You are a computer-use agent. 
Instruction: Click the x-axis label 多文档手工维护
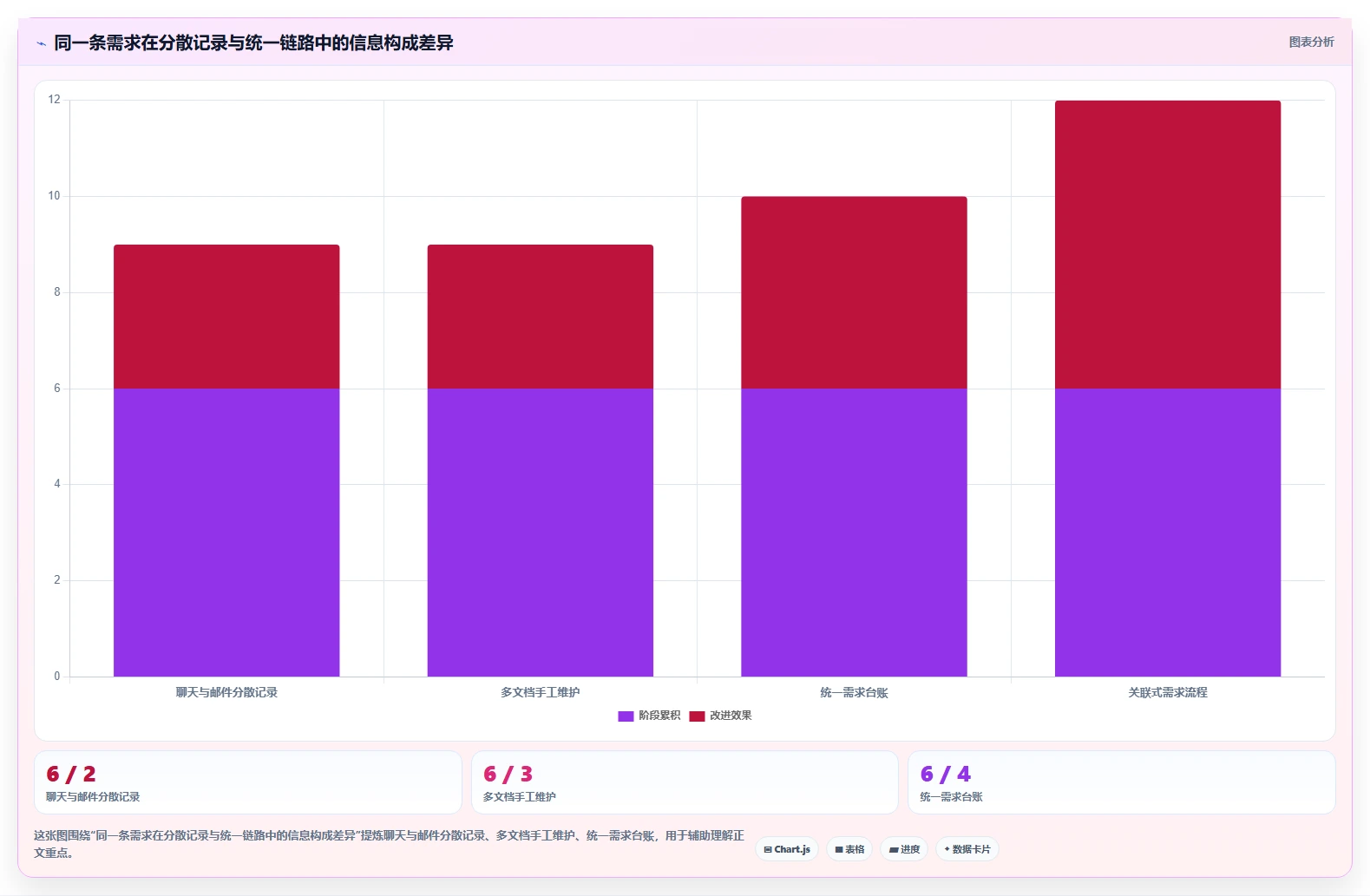point(541,692)
